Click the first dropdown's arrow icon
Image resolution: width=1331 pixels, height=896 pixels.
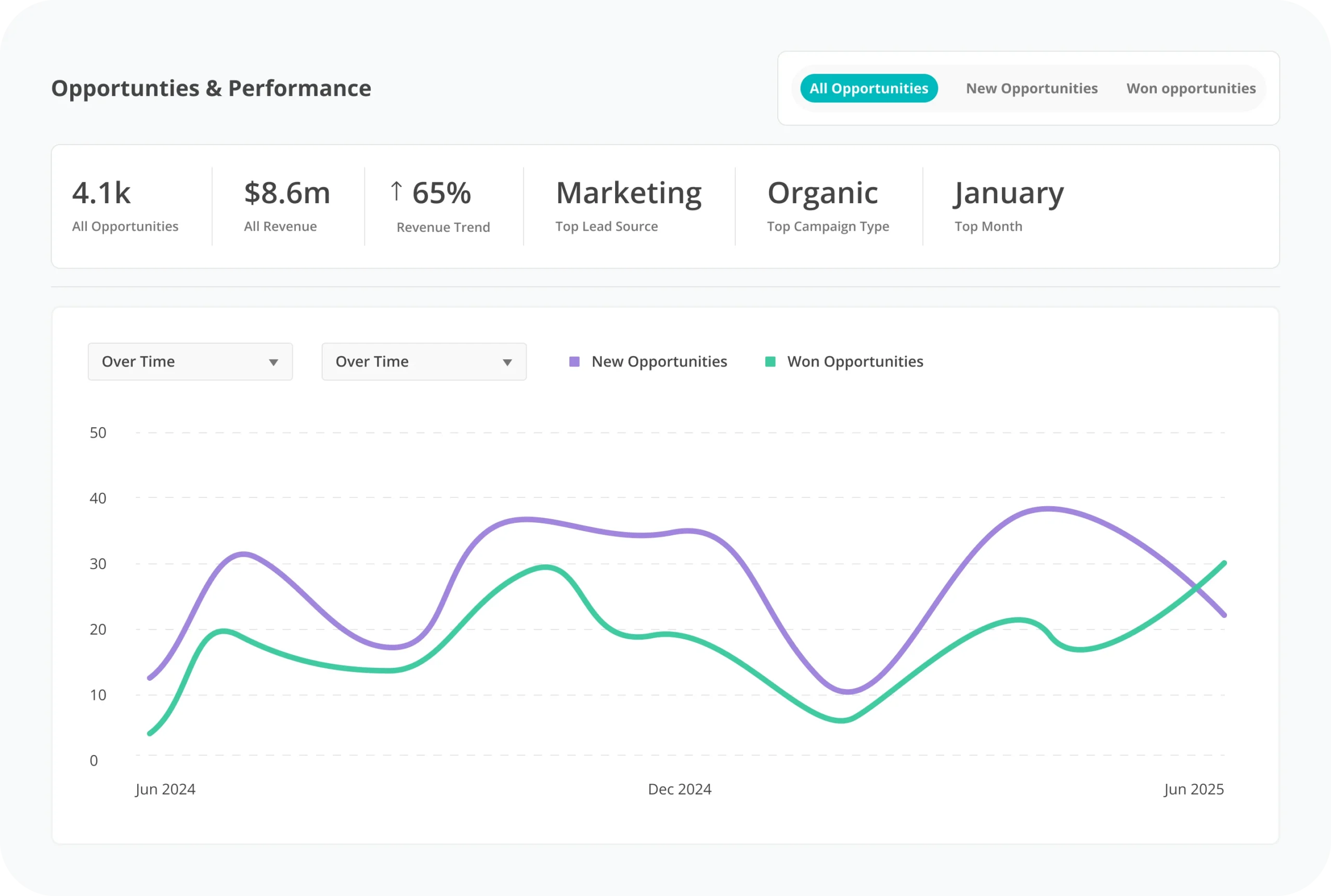273,362
